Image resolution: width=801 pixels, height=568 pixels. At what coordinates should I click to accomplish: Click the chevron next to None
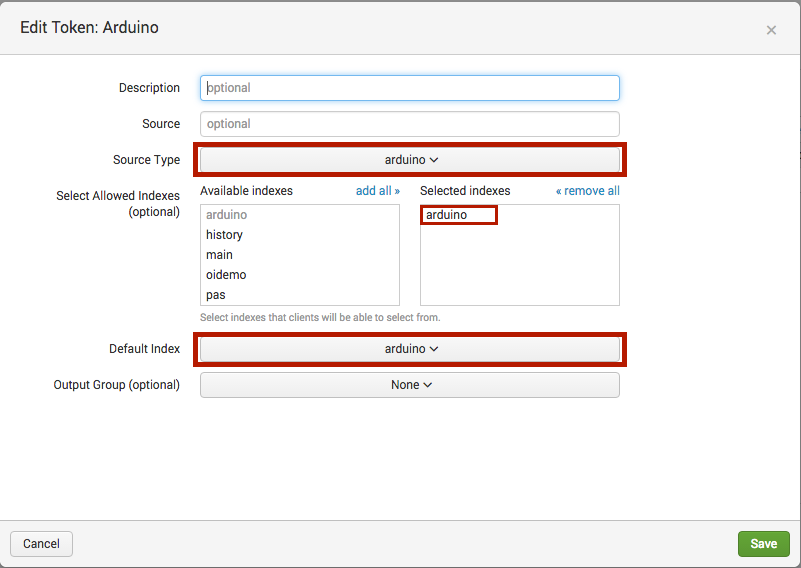pyautogui.click(x=428, y=385)
